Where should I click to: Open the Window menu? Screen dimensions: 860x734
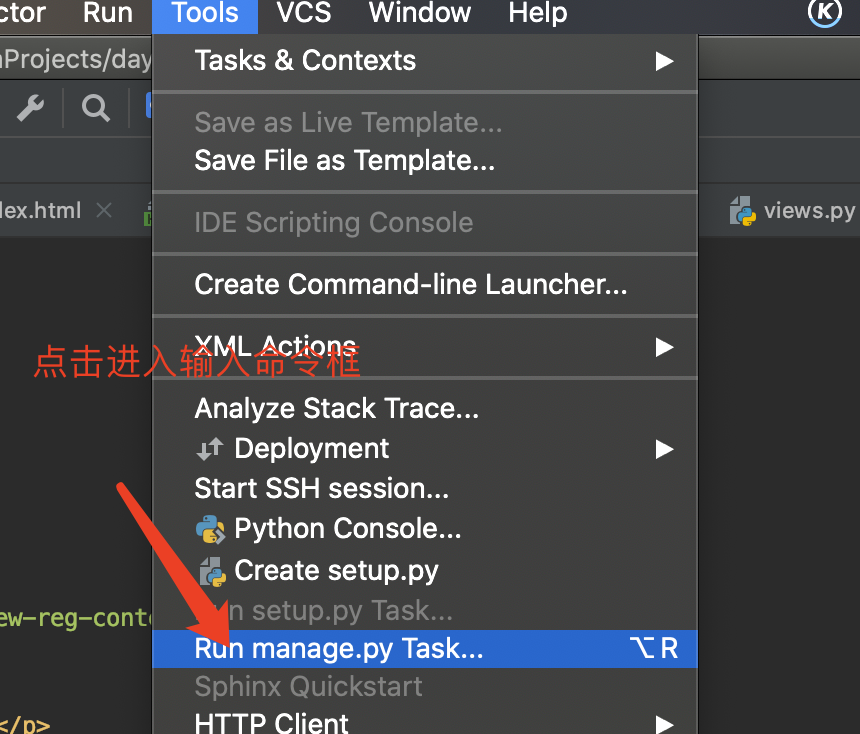pos(420,13)
